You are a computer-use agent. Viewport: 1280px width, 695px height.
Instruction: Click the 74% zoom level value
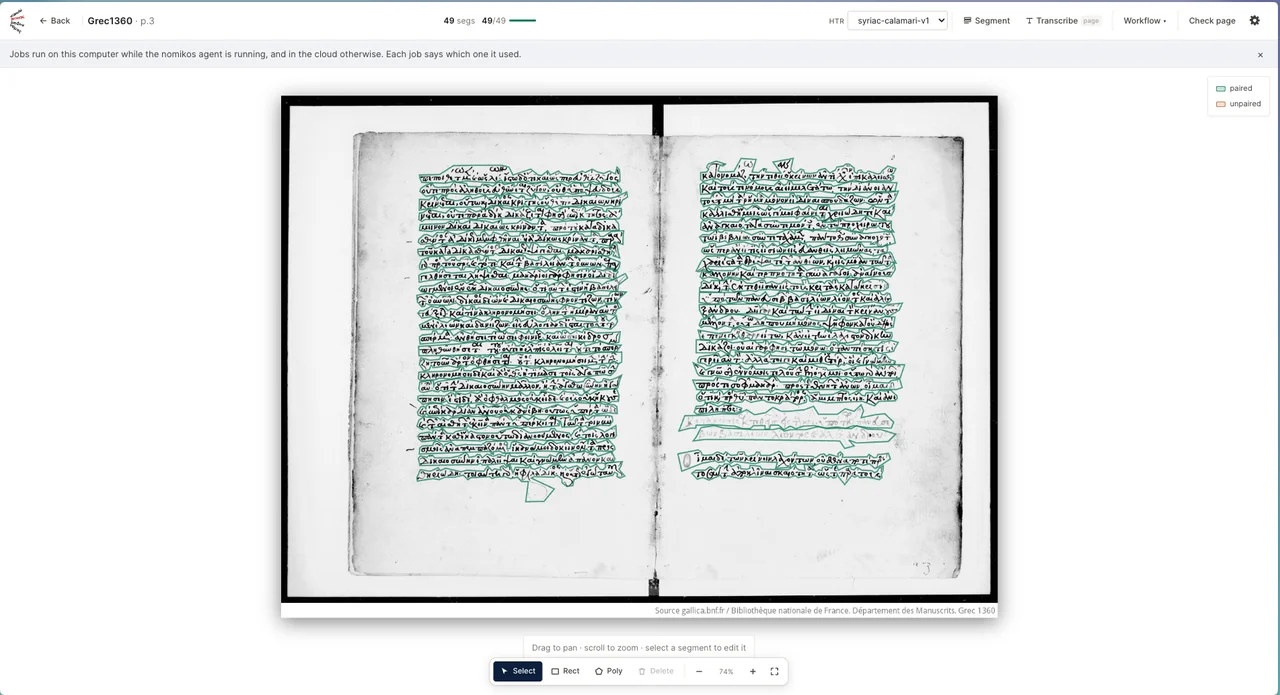(x=726, y=672)
